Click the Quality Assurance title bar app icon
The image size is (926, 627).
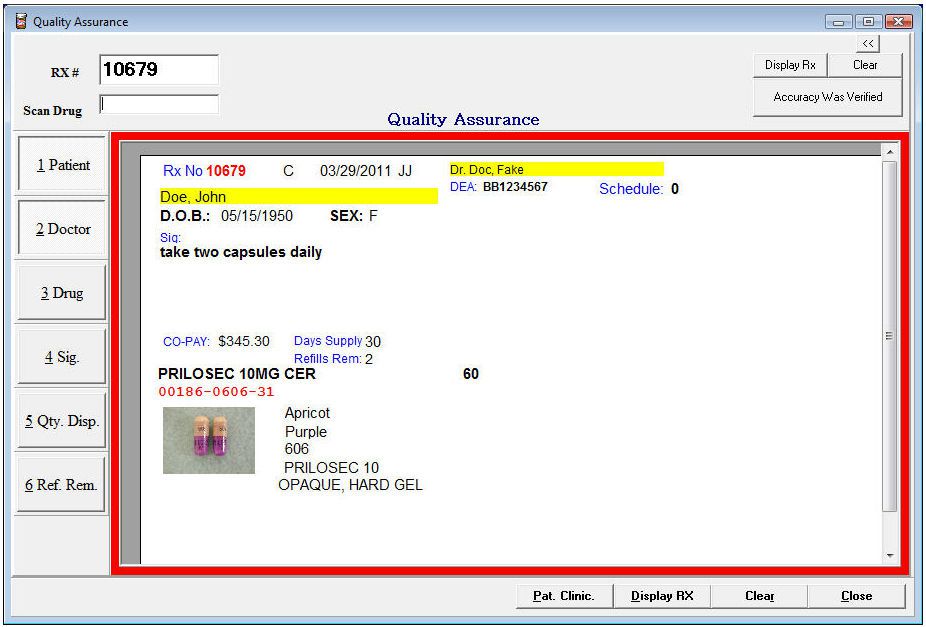click(19, 21)
